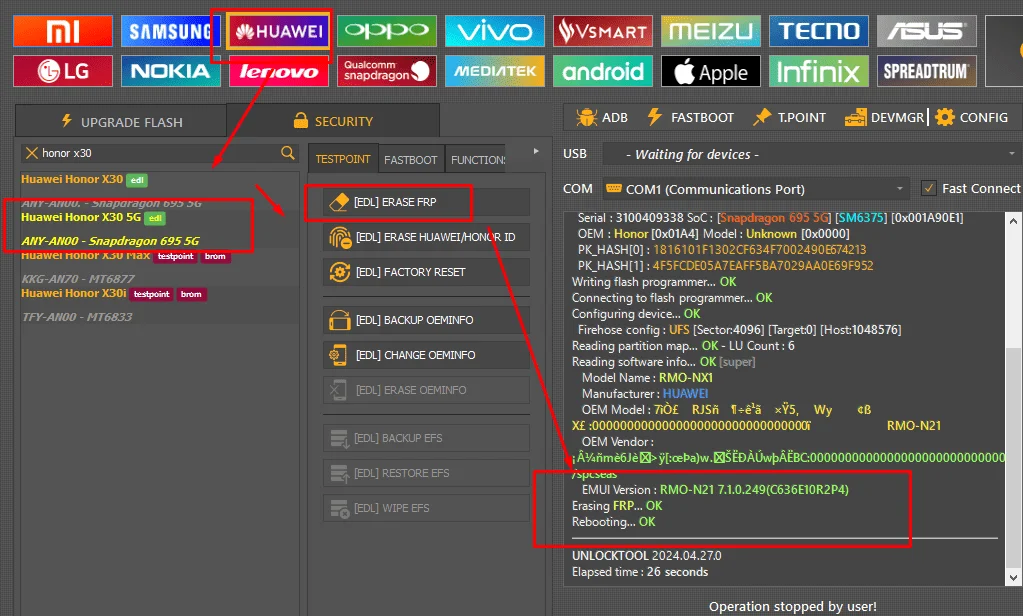
Task: Click the honor x30 search field
Action: [159, 153]
